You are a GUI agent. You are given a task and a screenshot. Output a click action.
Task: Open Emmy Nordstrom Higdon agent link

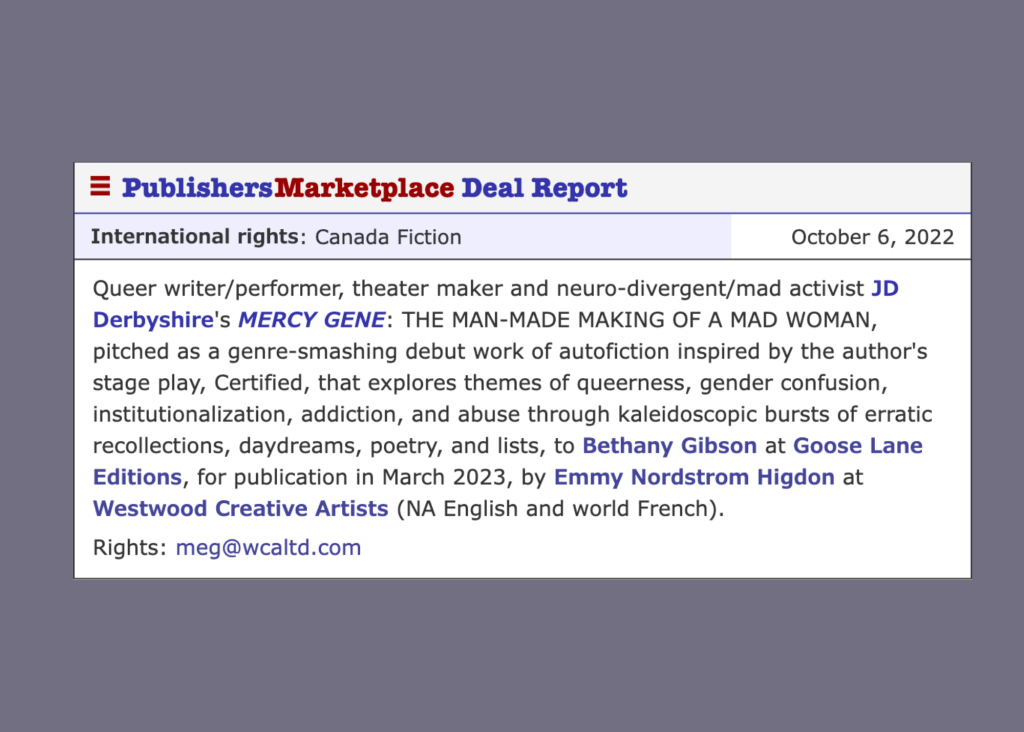[x=694, y=477]
